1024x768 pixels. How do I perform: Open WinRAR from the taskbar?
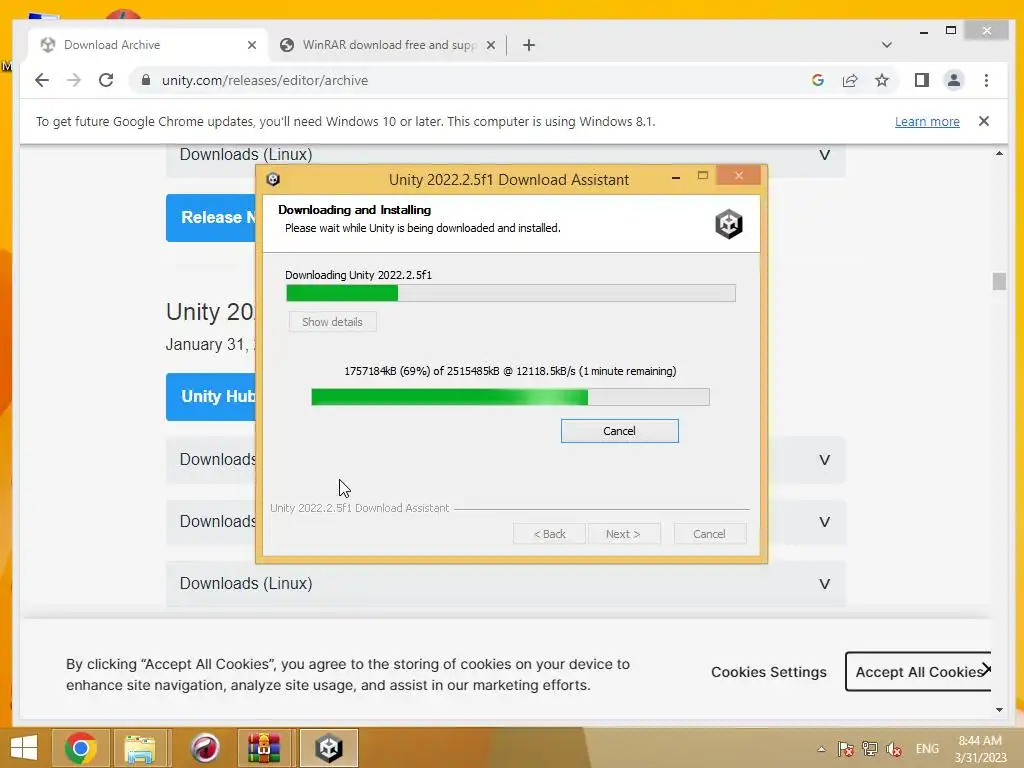pyautogui.click(x=264, y=748)
